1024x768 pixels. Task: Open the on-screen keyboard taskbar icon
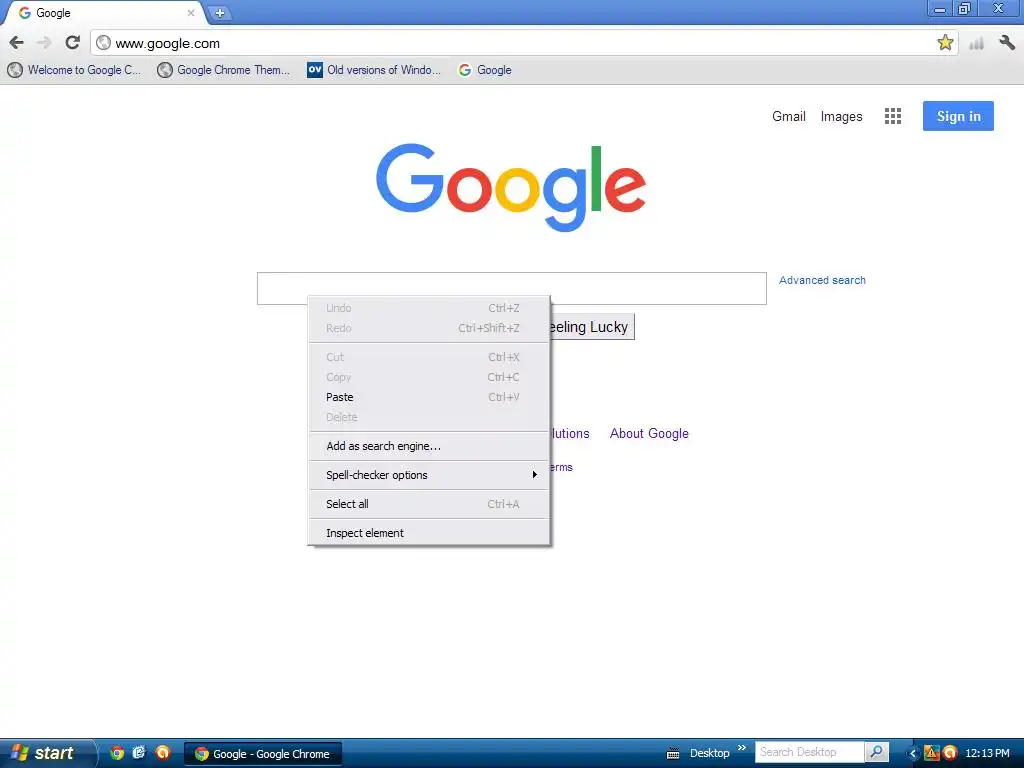(673, 754)
